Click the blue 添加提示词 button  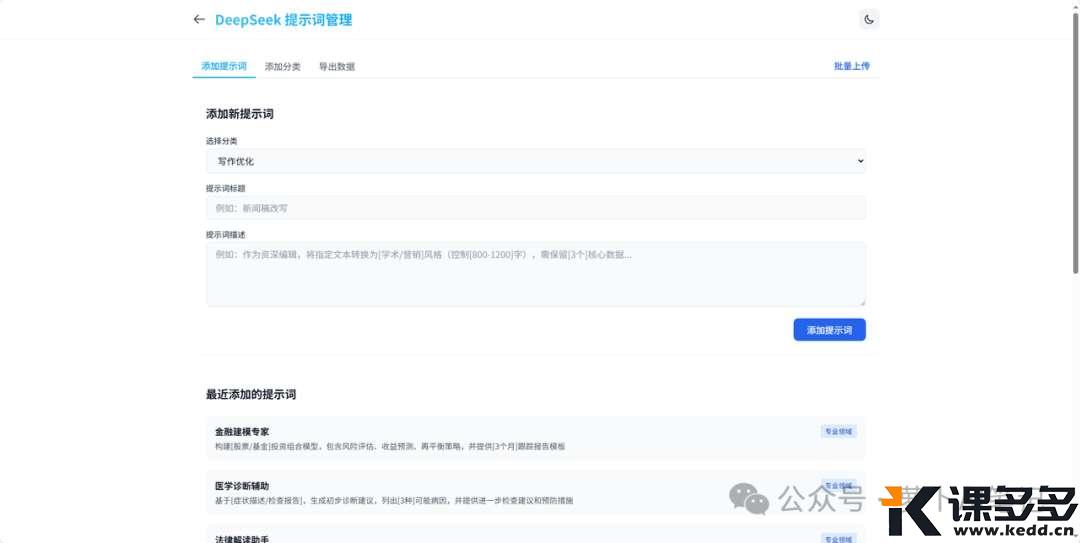pyautogui.click(x=829, y=330)
